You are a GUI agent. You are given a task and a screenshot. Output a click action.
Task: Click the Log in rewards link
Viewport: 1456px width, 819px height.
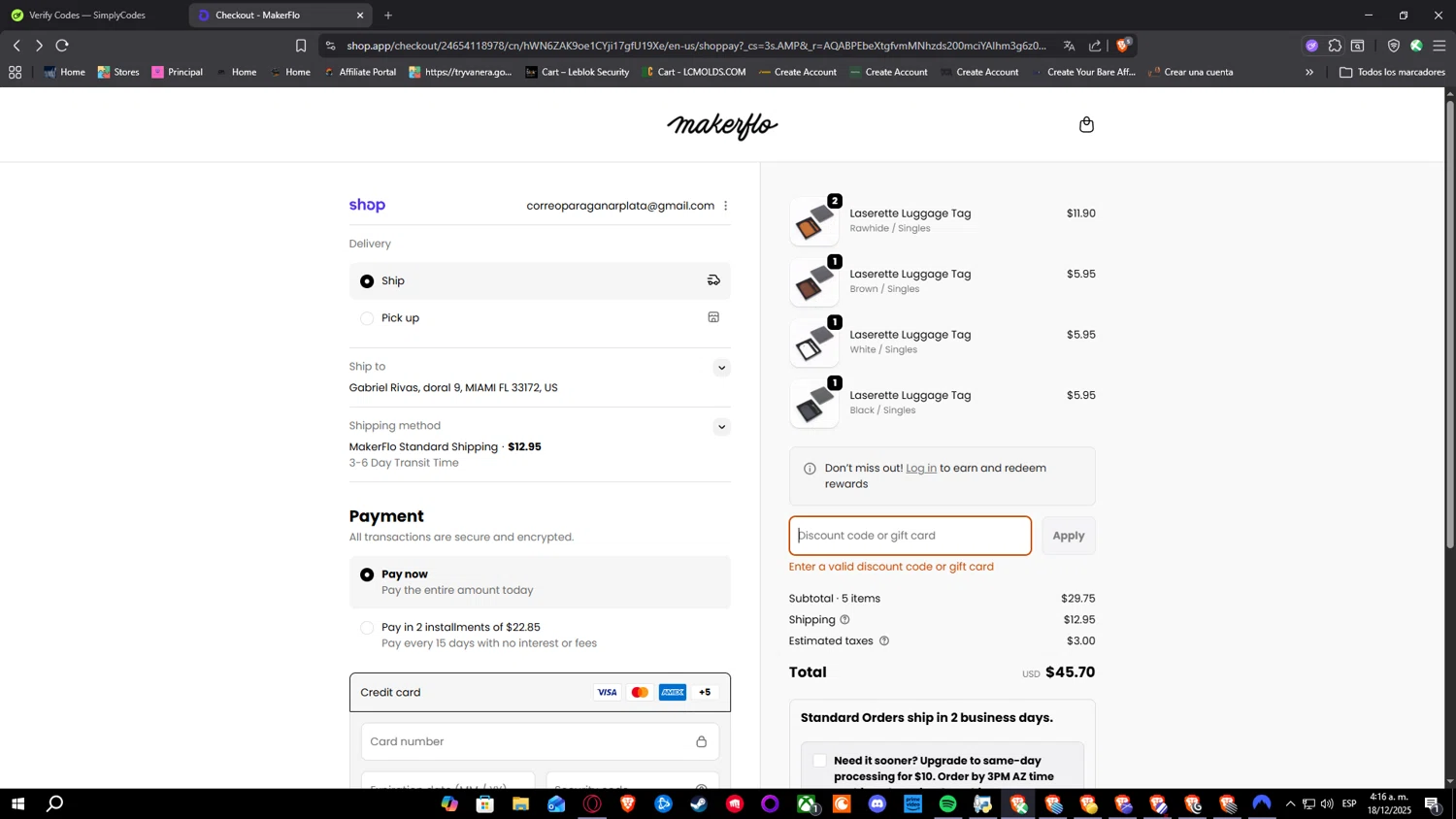(921, 469)
